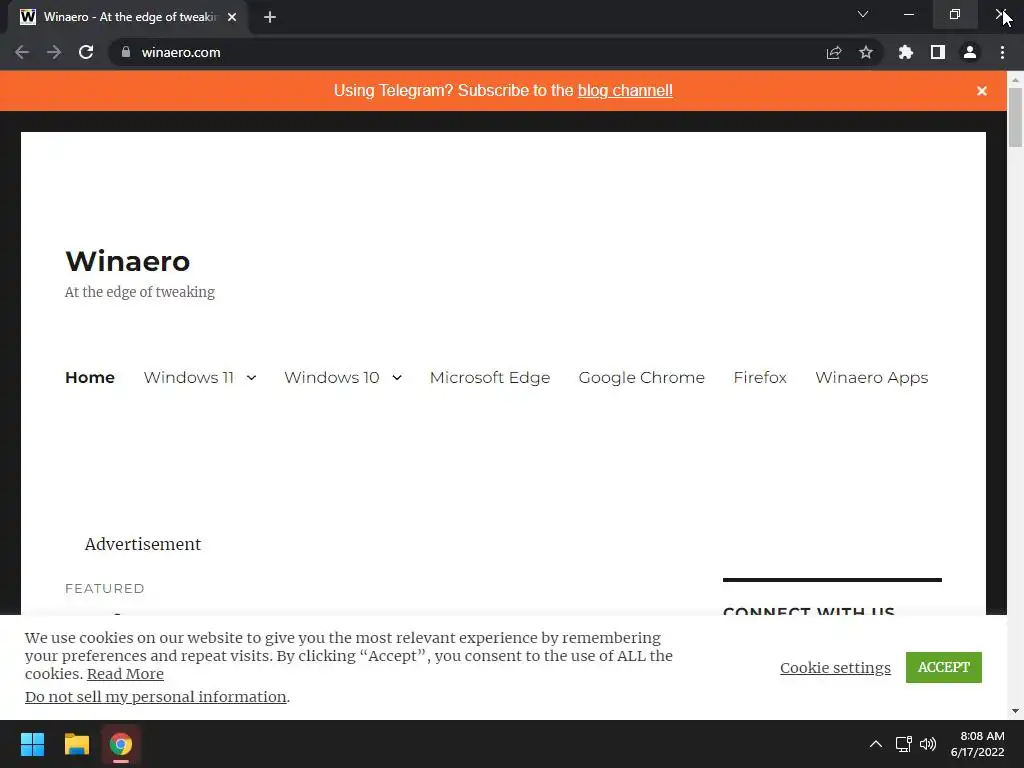Click the Winaero site title

point(128,261)
